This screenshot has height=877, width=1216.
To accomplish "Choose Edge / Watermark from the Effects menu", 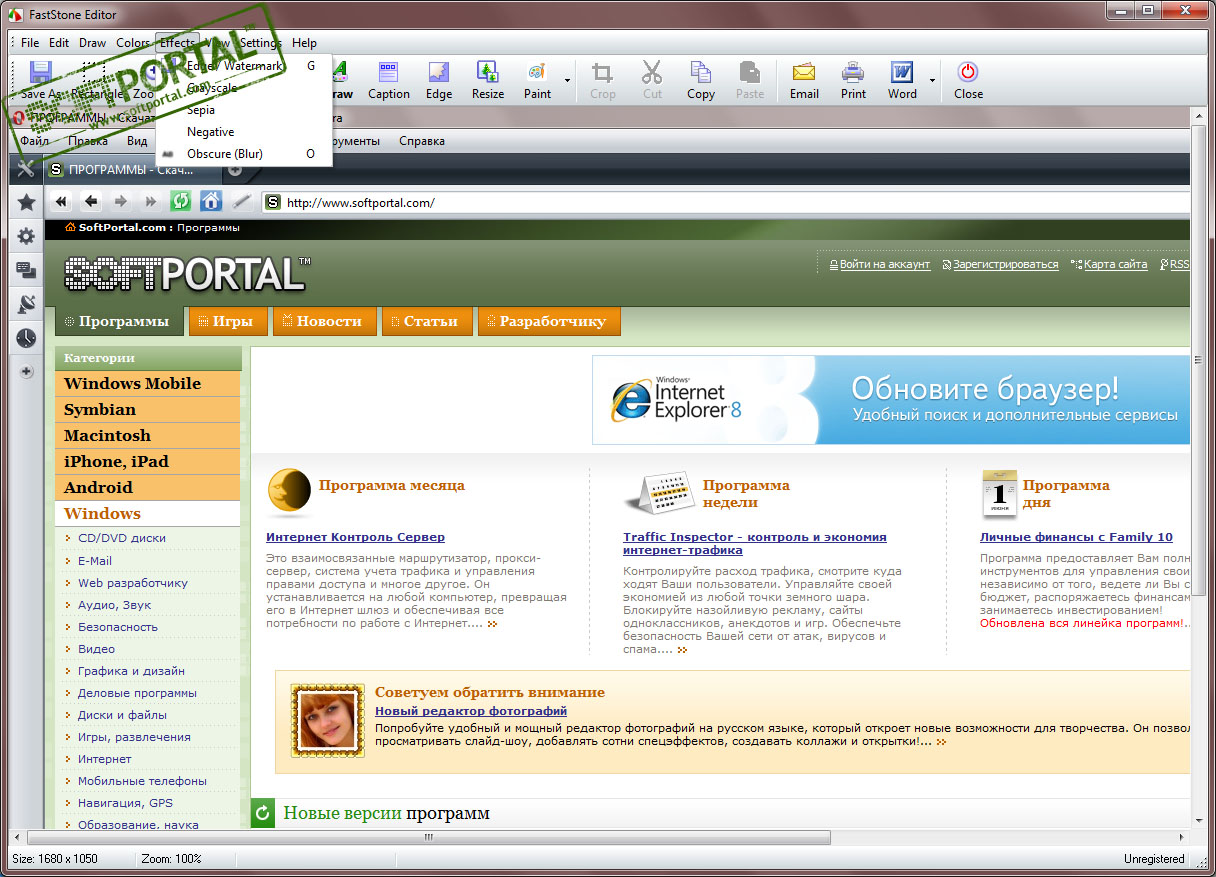I will (244, 66).
